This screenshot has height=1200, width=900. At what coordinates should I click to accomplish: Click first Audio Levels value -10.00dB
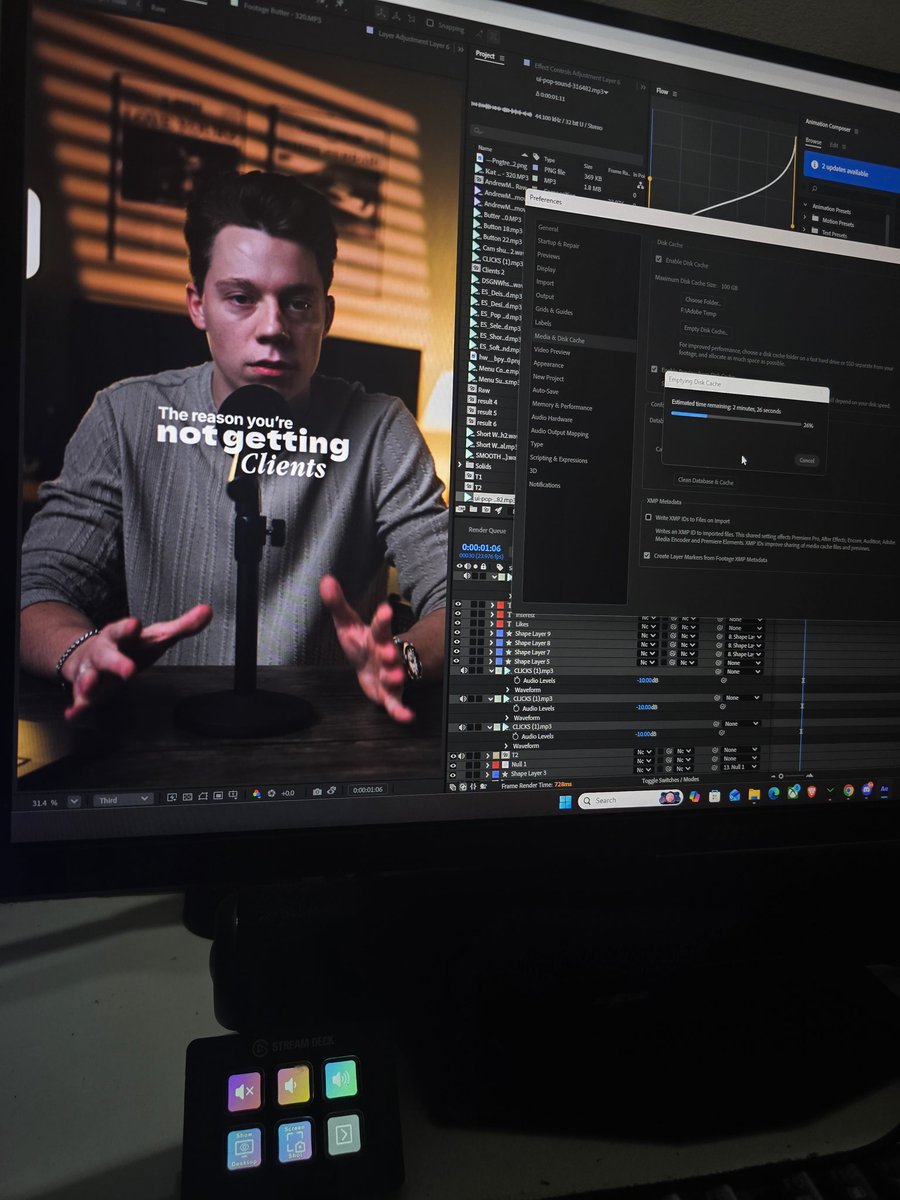click(x=647, y=681)
